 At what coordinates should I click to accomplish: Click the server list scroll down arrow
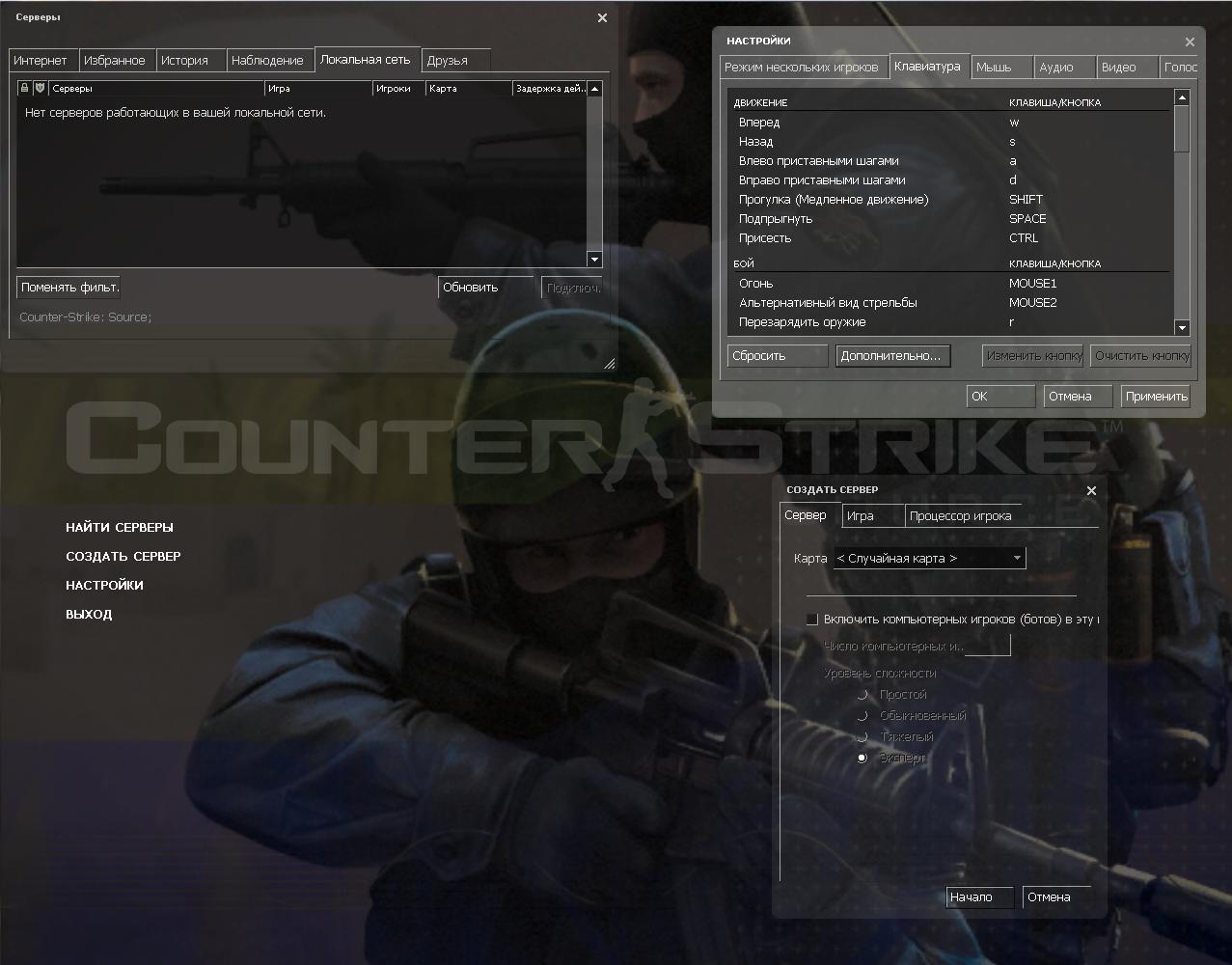[x=594, y=259]
